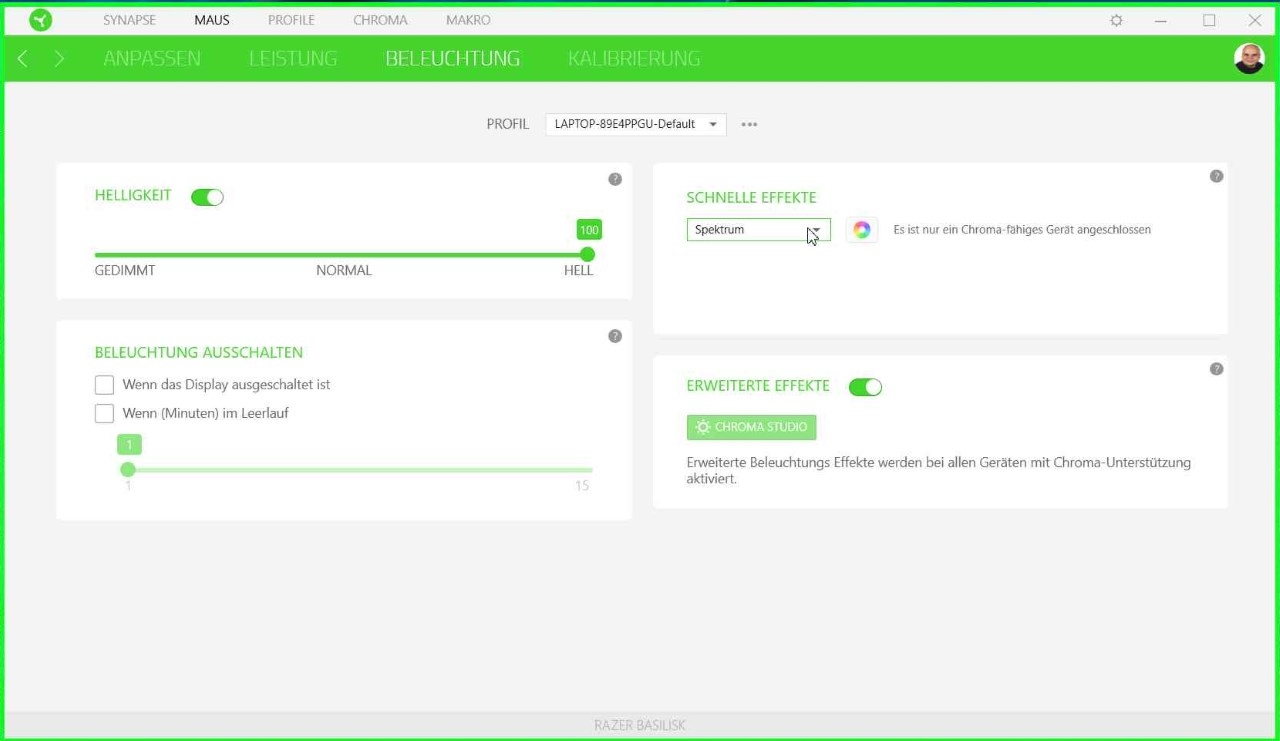Viewport: 1280px width, 741px height.
Task: Click the brightness slider handle at 100
Action: 587,255
